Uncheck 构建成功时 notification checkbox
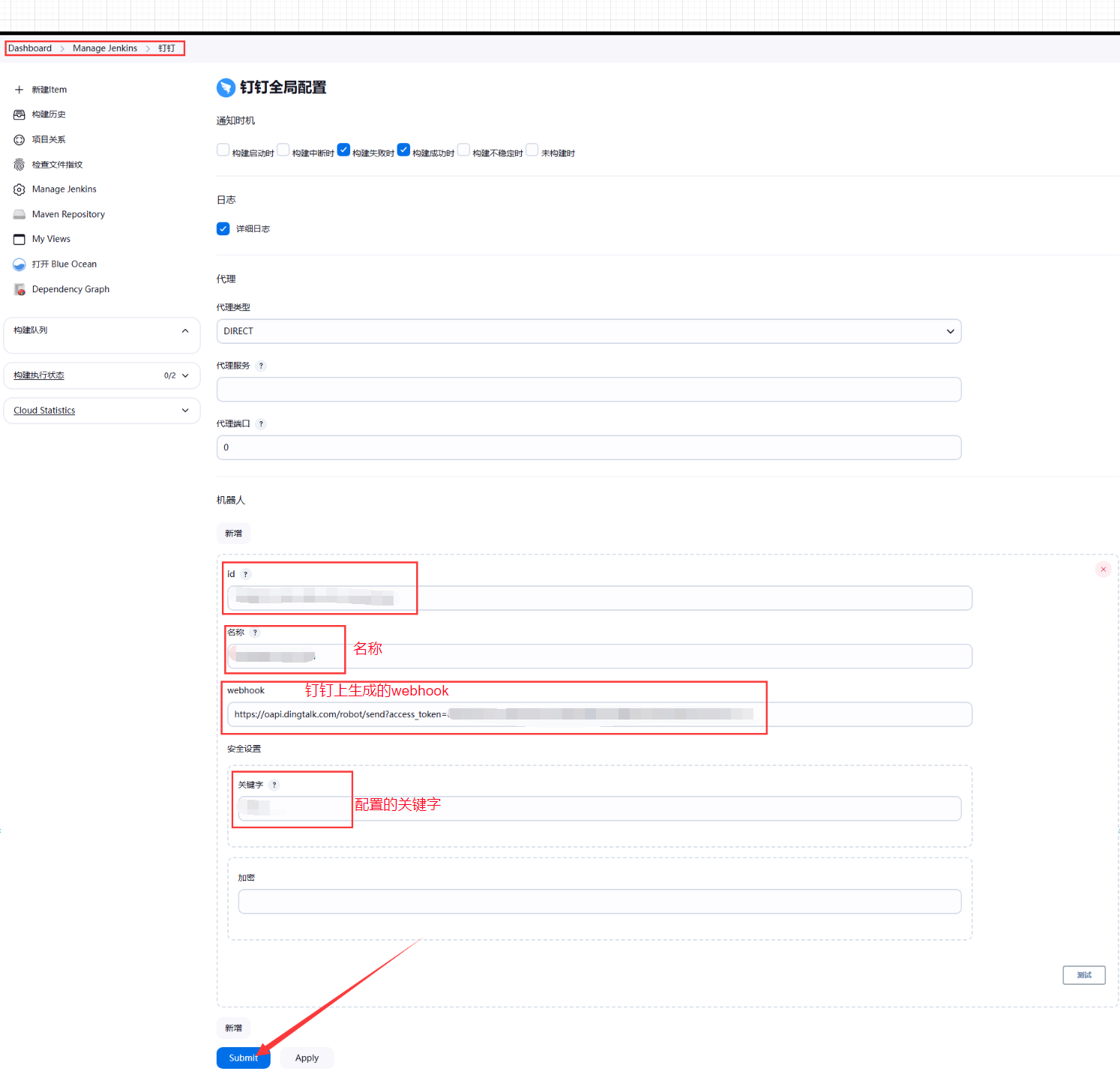This screenshot has height=1092, width=1120. [x=403, y=150]
